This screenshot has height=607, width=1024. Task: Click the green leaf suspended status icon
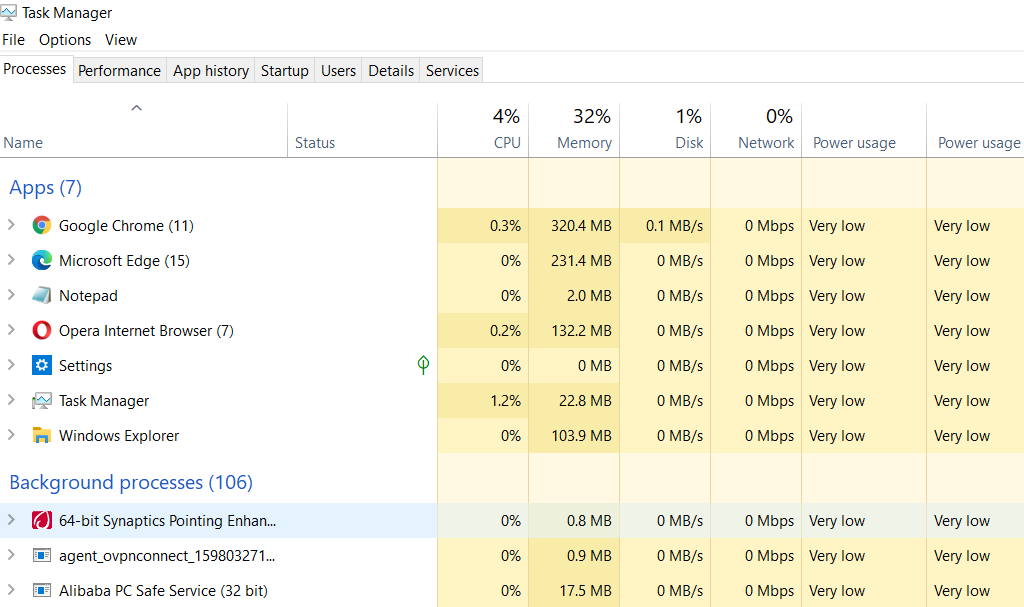pos(423,365)
